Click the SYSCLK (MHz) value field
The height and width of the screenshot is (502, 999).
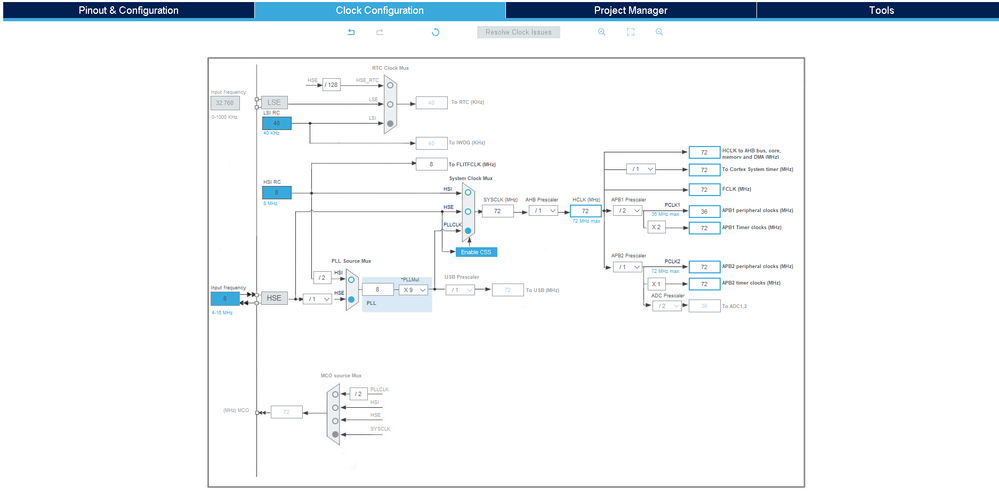(x=498, y=211)
